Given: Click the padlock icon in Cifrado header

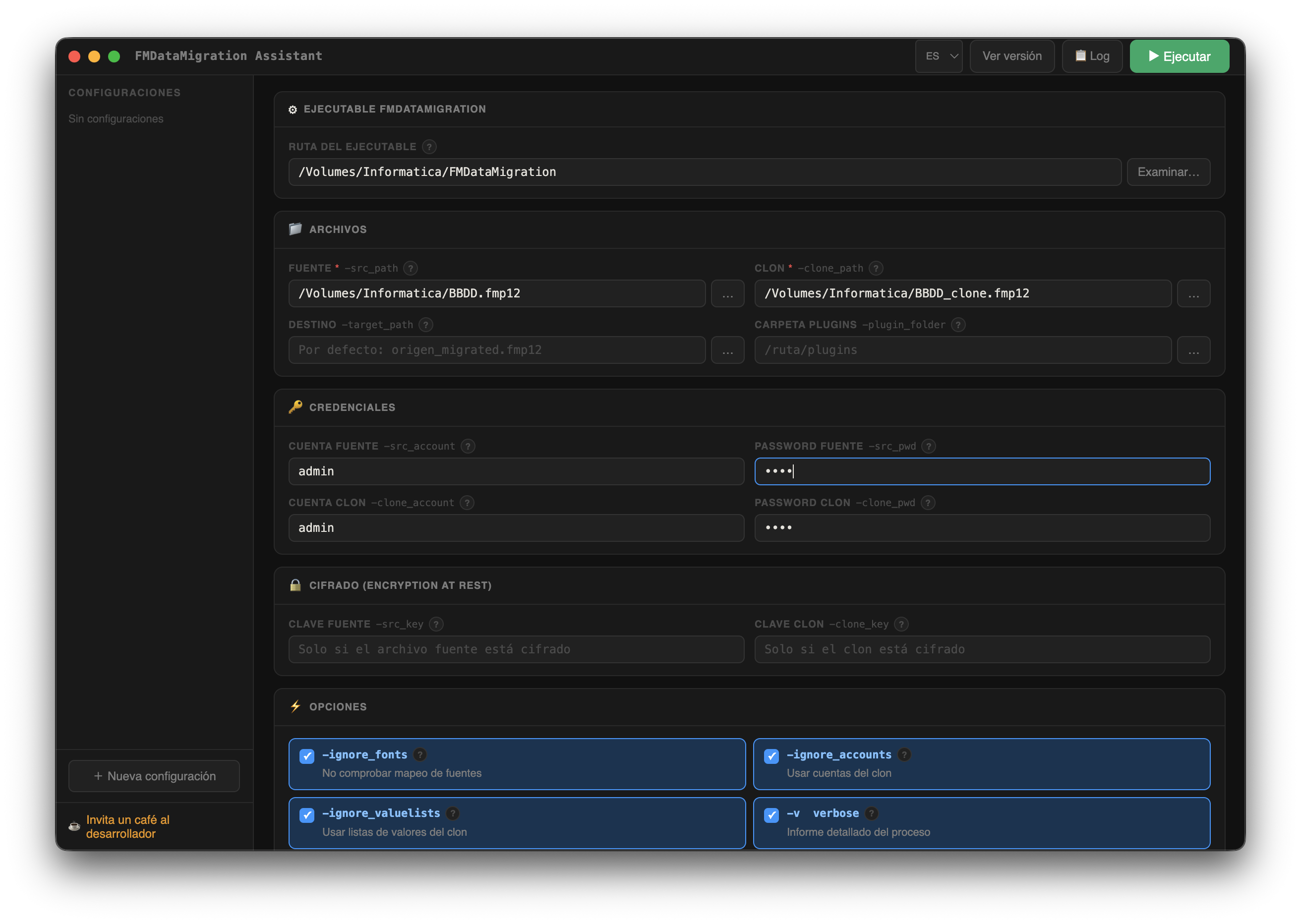Looking at the screenshot, I should coord(296,585).
